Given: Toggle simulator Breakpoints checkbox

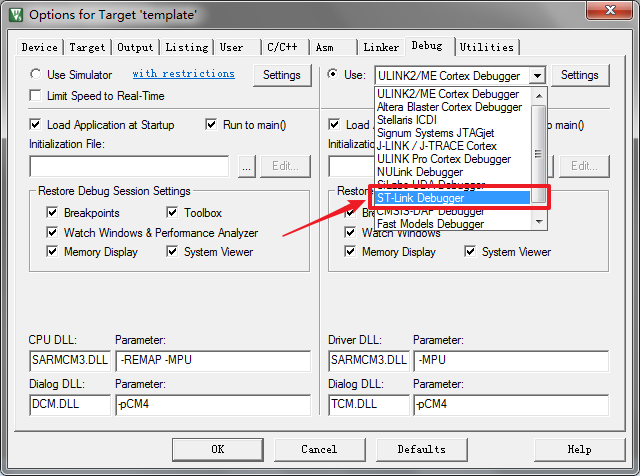Looking at the screenshot, I should click(52, 212).
